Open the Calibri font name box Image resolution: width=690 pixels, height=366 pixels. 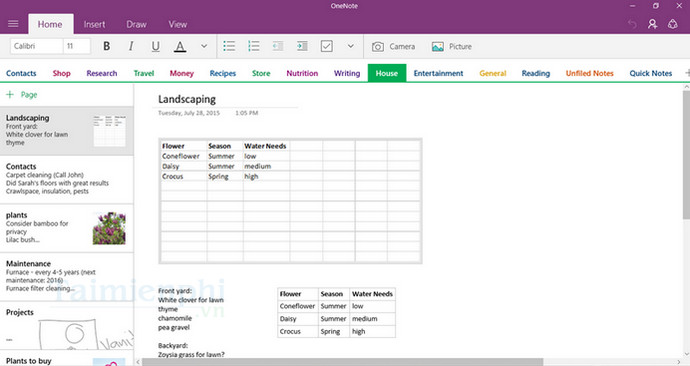(36, 46)
